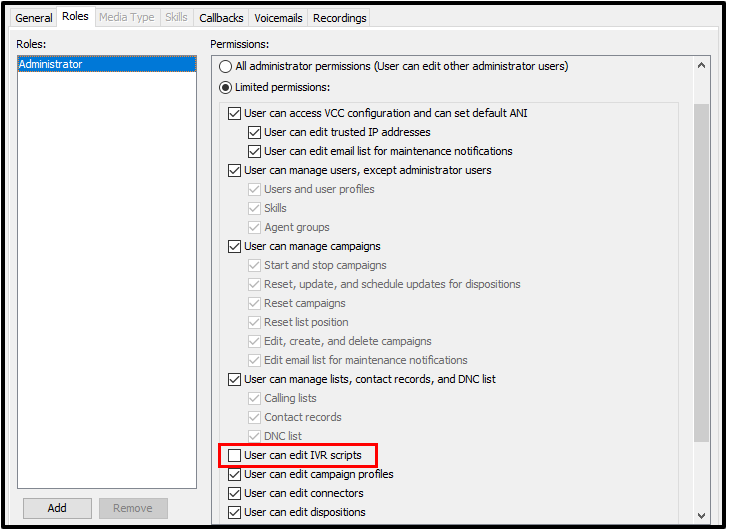The image size is (729, 532).
Task: Disable User can edit connectors
Action: pos(235,494)
